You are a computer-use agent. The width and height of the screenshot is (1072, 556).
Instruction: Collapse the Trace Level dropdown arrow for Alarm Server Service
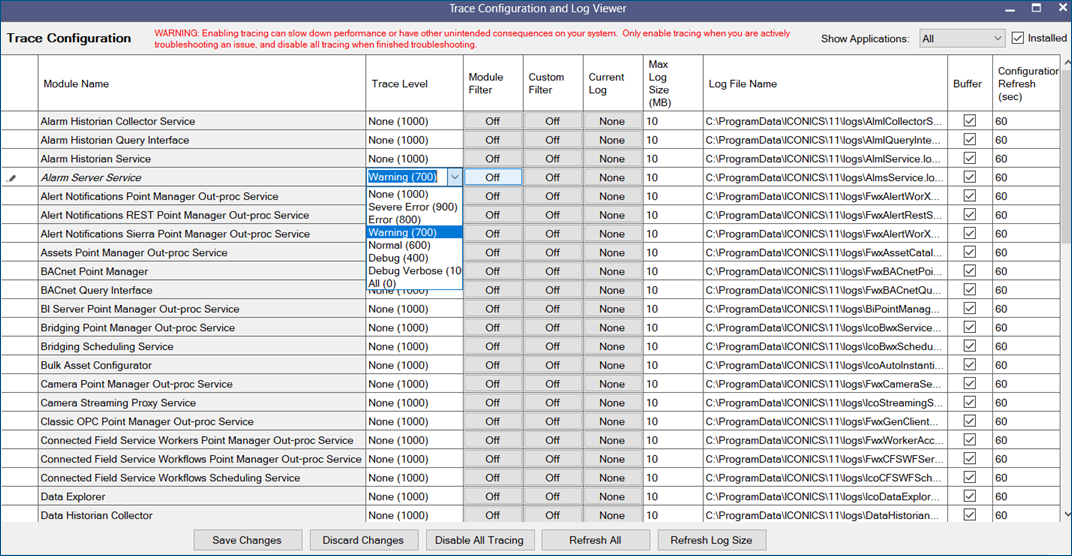455,177
